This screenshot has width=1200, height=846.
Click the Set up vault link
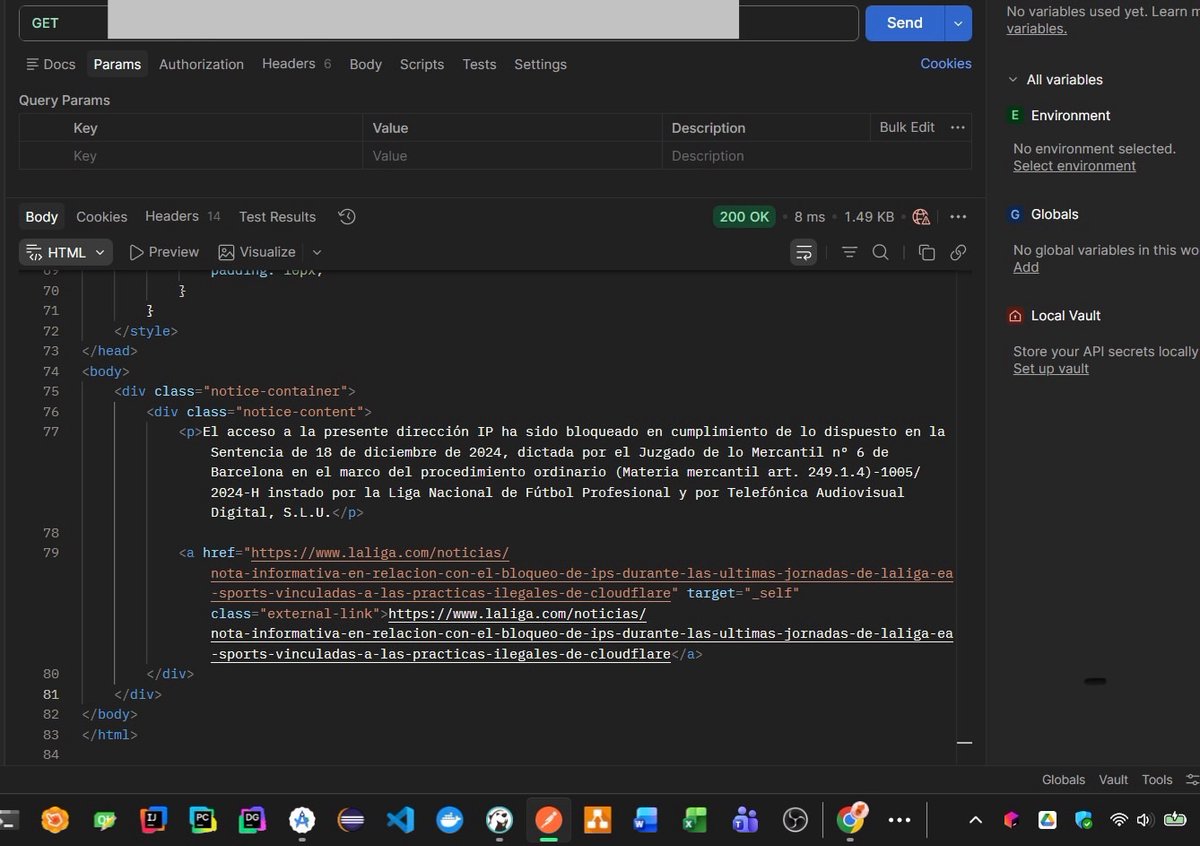coord(1051,368)
